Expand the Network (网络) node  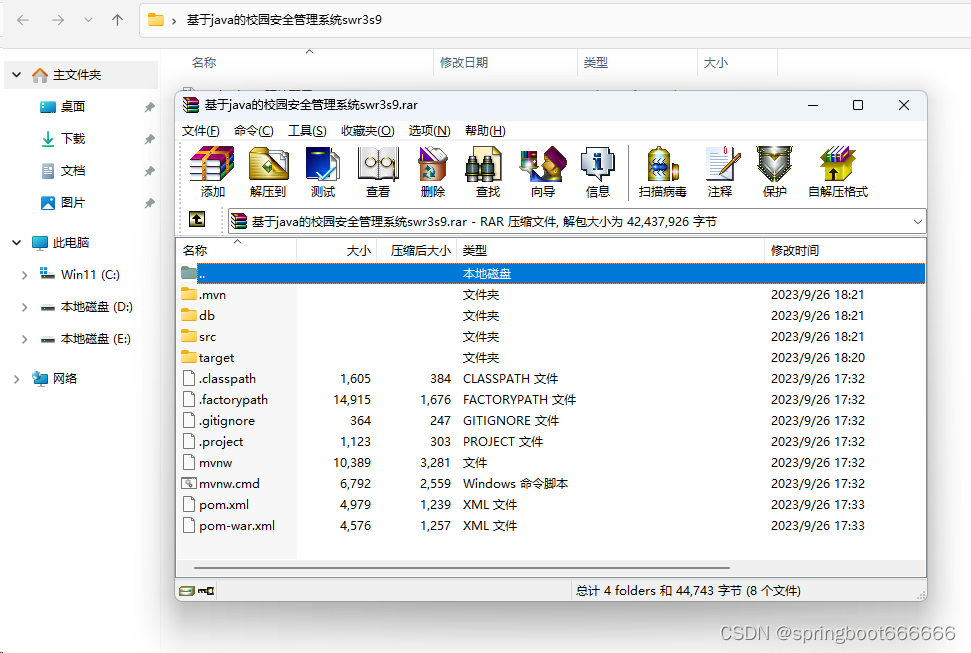[x=17, y=379]
